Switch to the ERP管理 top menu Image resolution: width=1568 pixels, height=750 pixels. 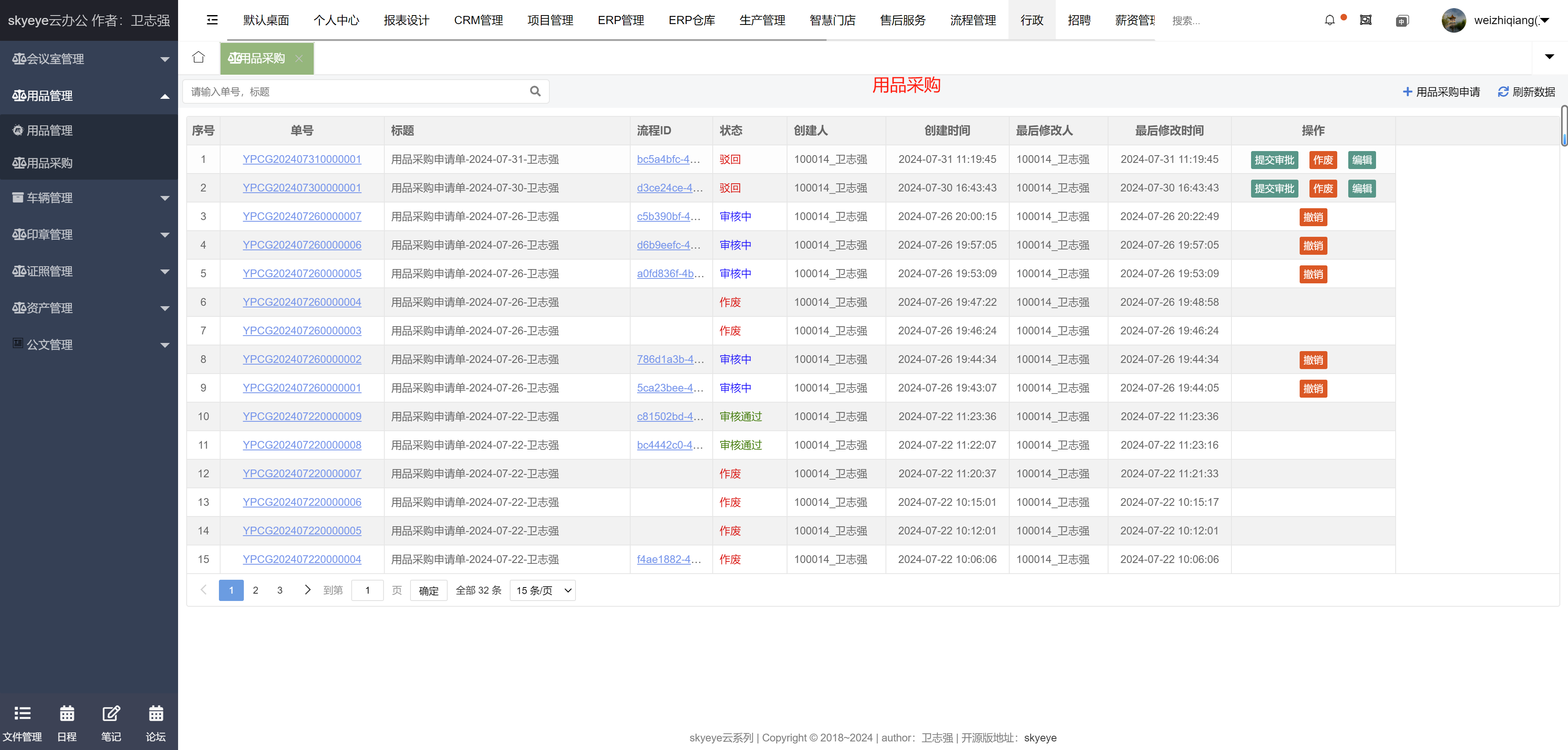pyautogui.click(x=620, y=20)
